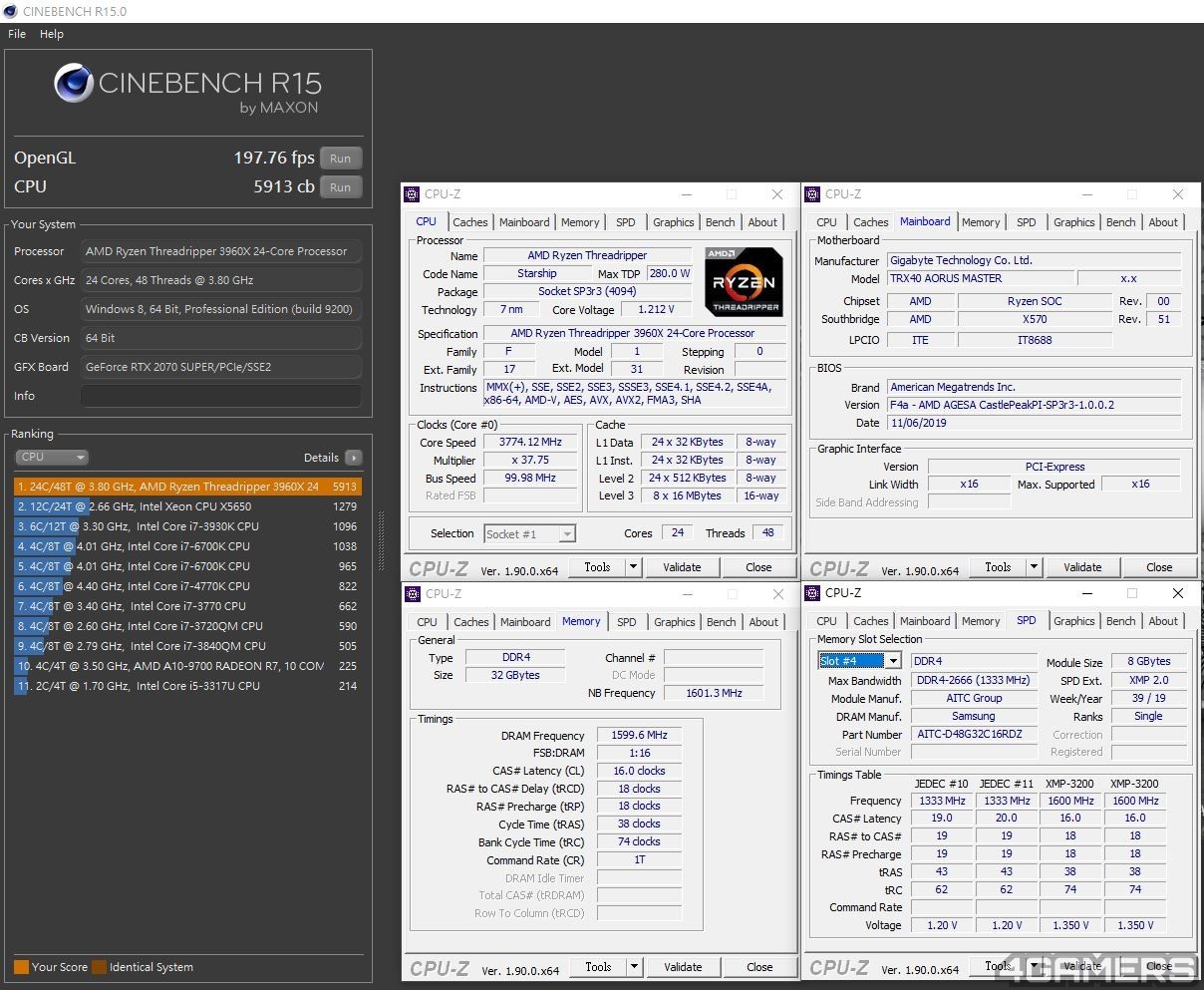Image resolution: width=1204 pixels, height=990 pixels.
Task: Click Validate in the Motherboard CPU-Z window
Action: point(1082,567)
